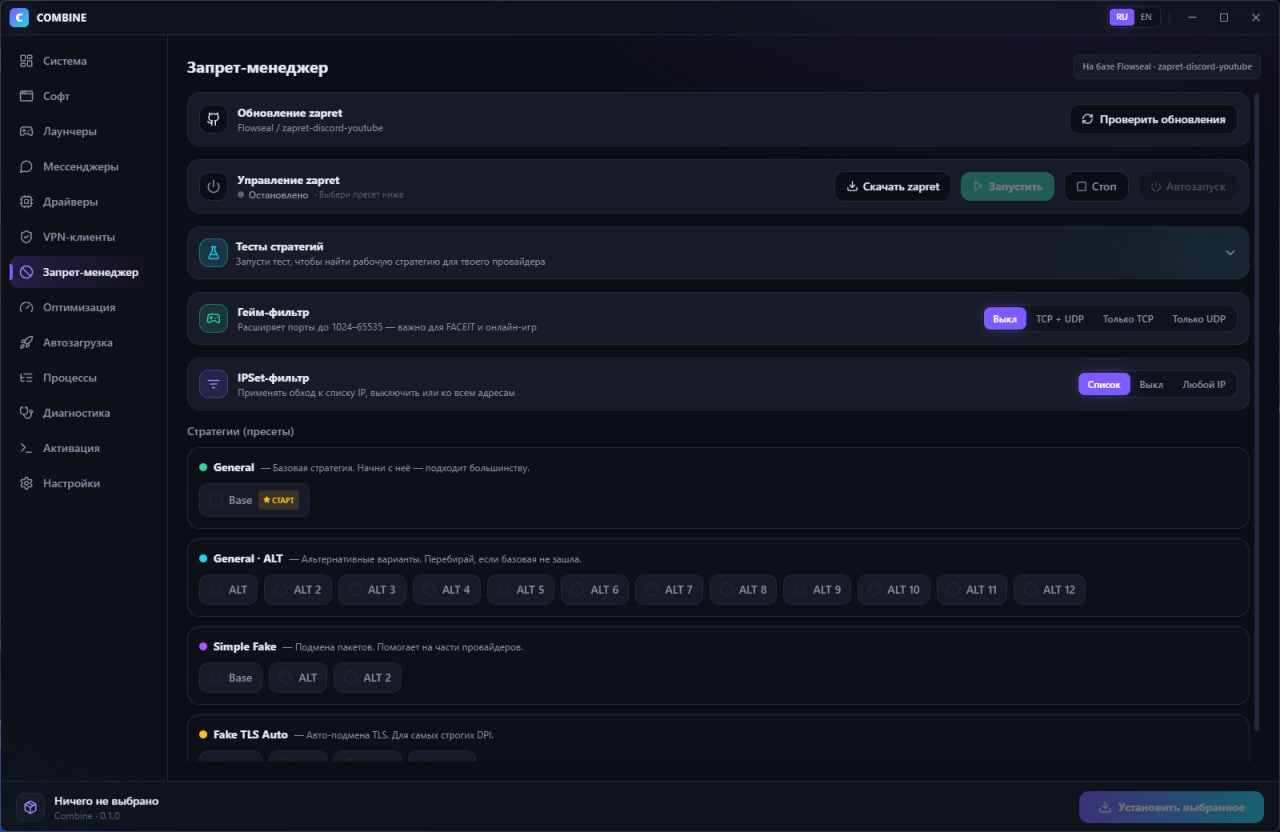Click power icon in Управление zapret card

pyautogui.click(x=213, y=187)
